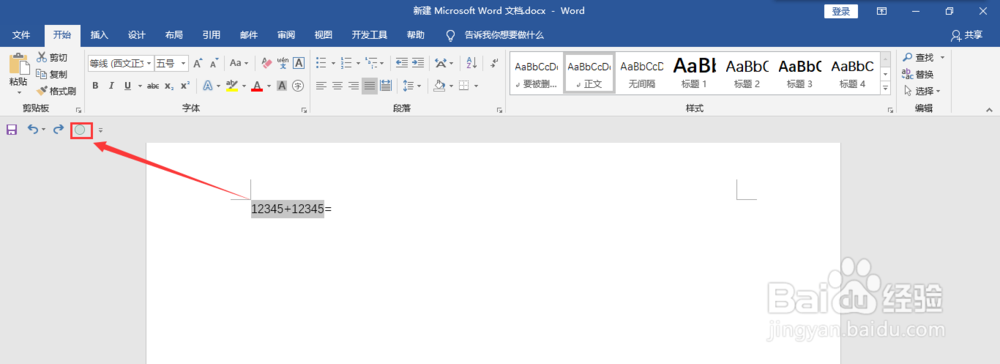The height and width of the screenshot is (364, 1000).
Task: Apply the 标题 4 style
Action: pos(852,73)
